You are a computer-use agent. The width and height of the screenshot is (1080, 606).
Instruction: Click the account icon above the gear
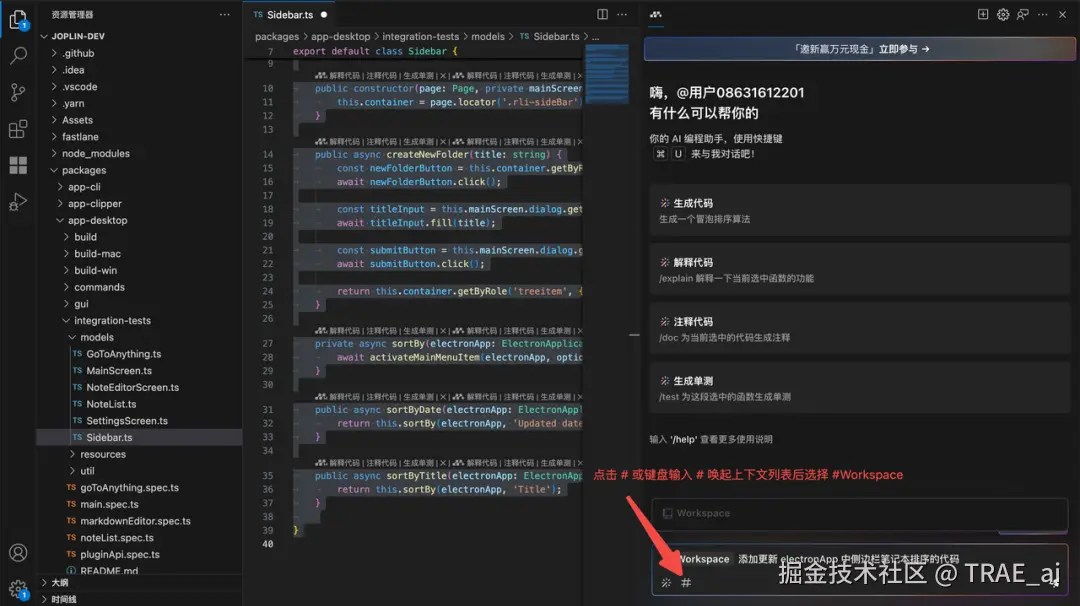point(17,553)
